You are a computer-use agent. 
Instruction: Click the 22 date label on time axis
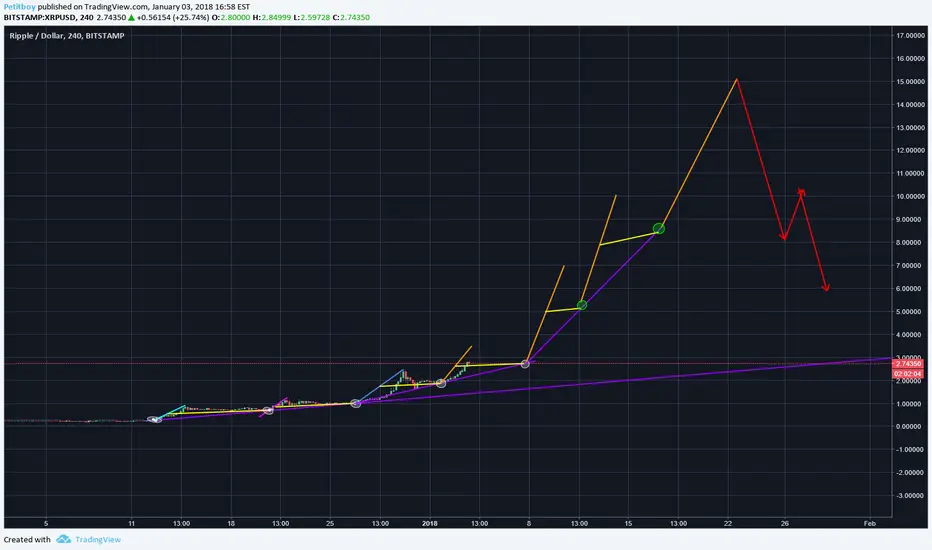click(x=728, y=523)
